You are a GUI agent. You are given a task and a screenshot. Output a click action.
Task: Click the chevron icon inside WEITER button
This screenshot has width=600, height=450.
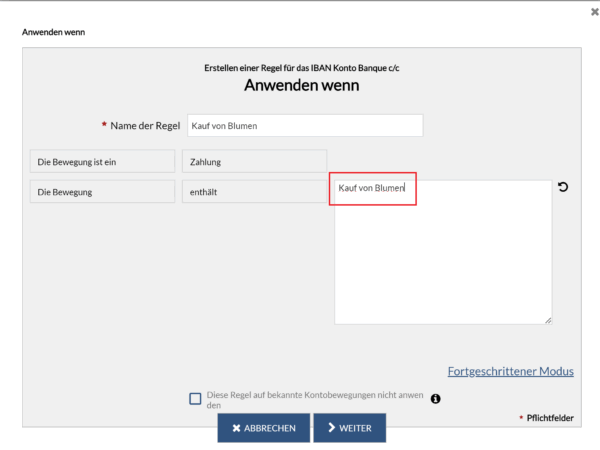pyautogui.click(x=332, y=427)
